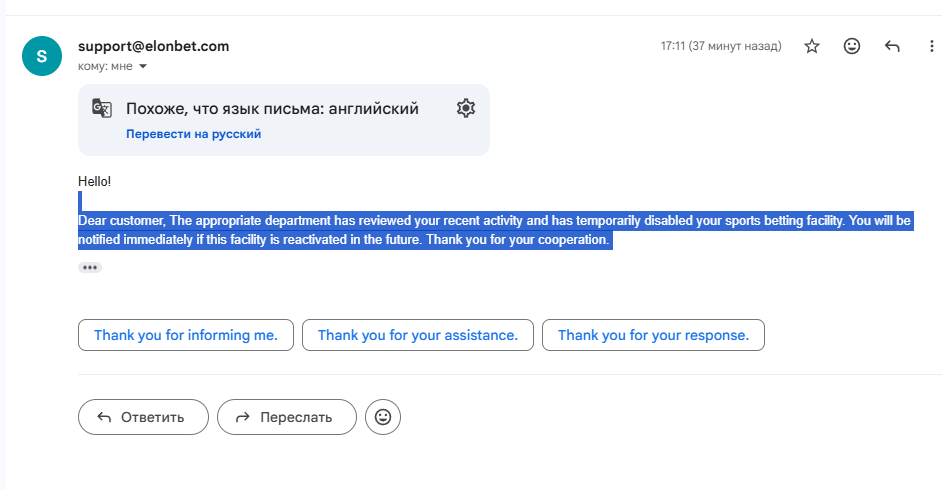Open the emoji reaction picker beside the star
947x490 pixels.
pos(852,46)
